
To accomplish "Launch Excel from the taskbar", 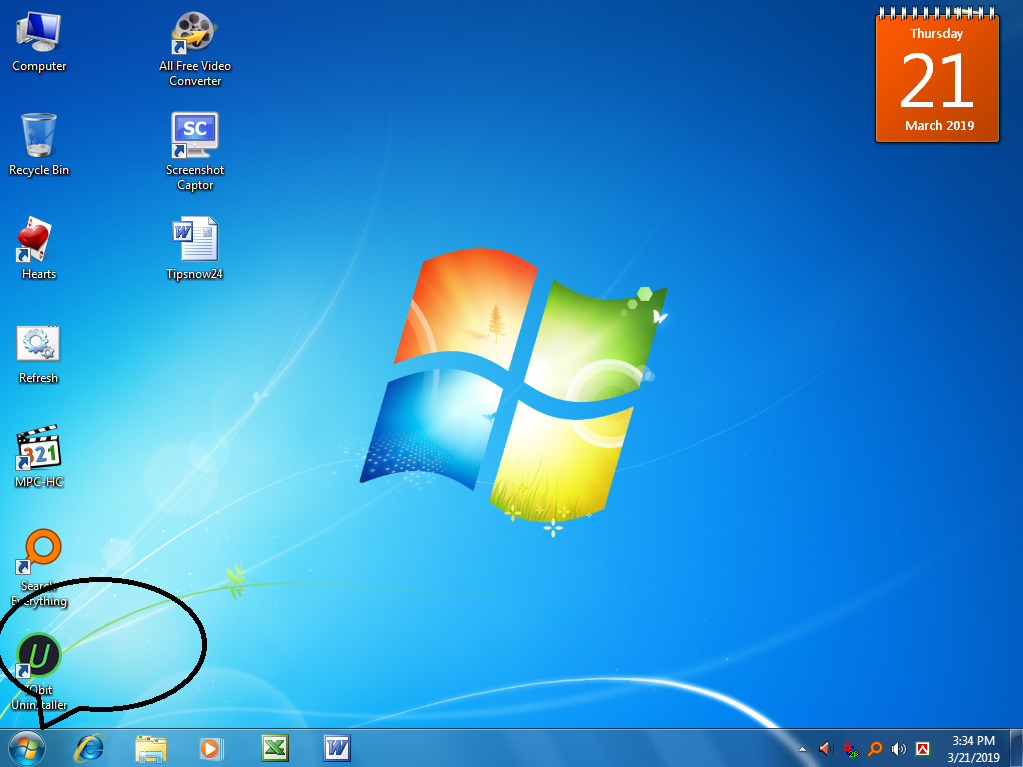I will pyautogui.click(x=275, y=748).
